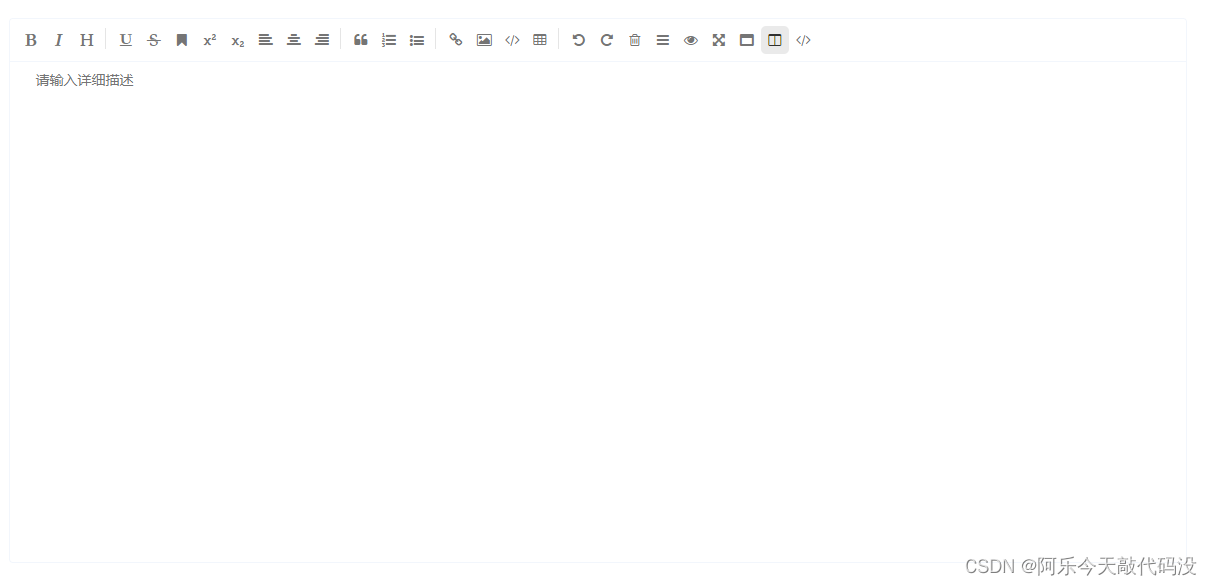This screenshot has height=585, width=1212.
Task: Clear content with the trash icon
Action: click(635, 40)
